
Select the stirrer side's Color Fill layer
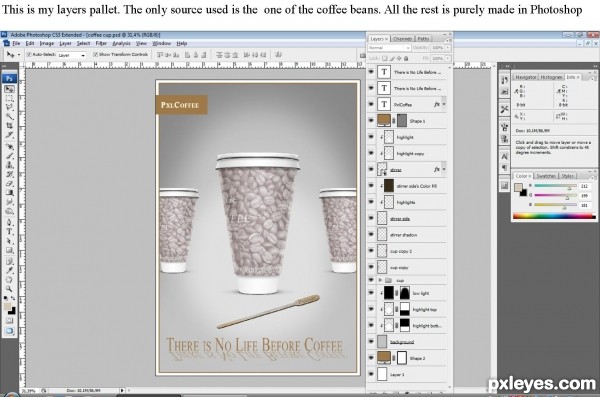[x=410, y=186]
